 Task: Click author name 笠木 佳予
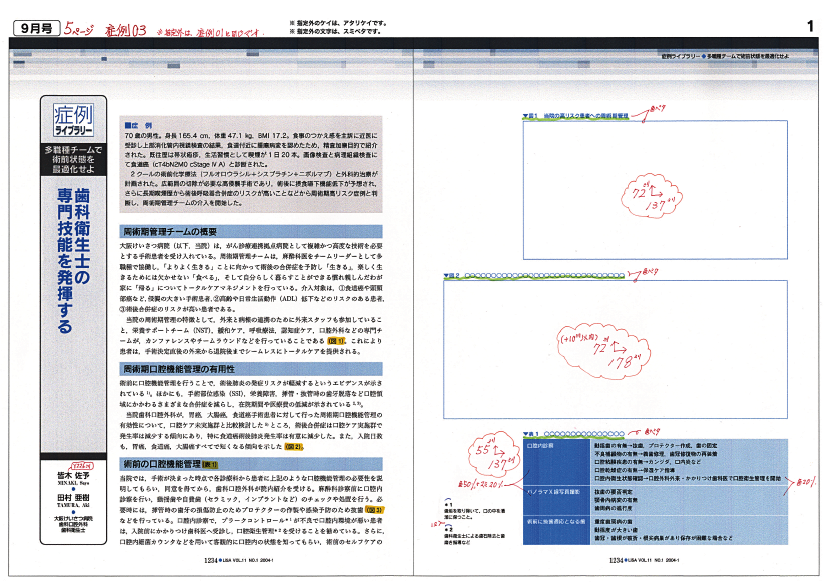73,475
